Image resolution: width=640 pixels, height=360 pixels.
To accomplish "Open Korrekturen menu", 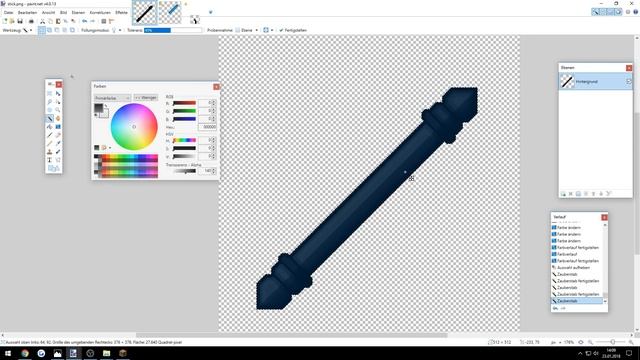I will 100,13.
